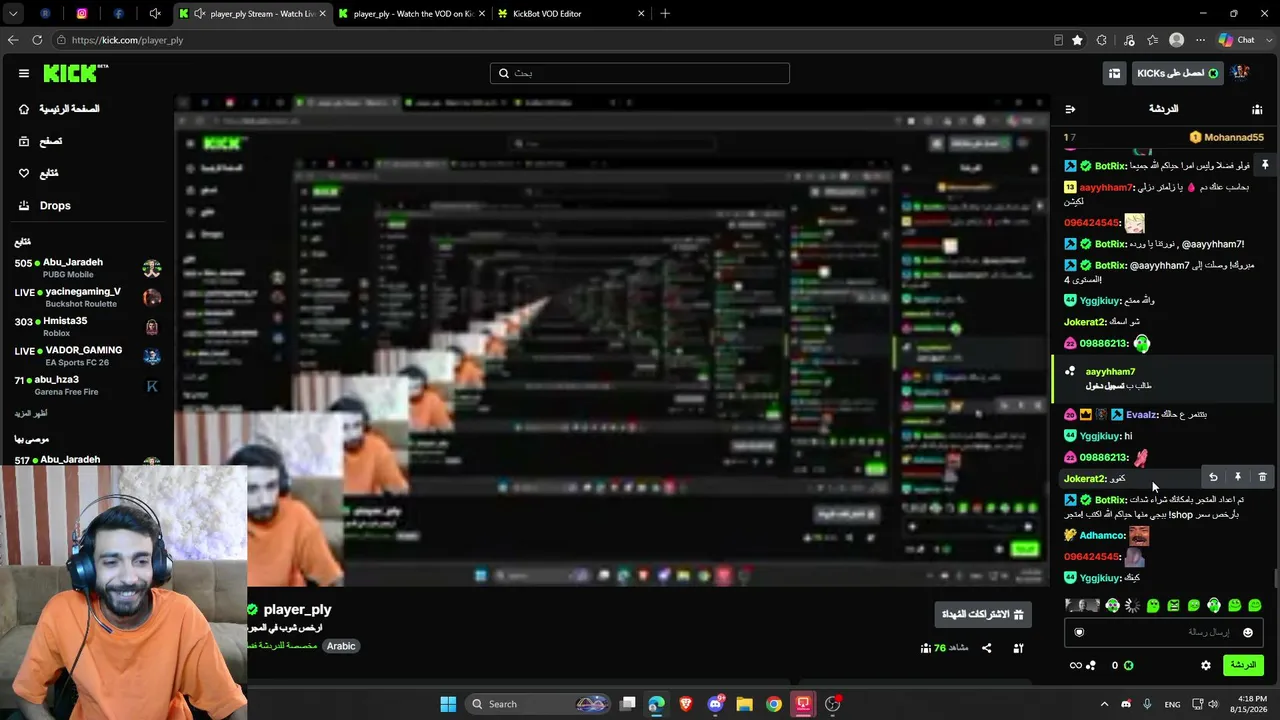Open the Kick hamburger menu

coord(24,73)
